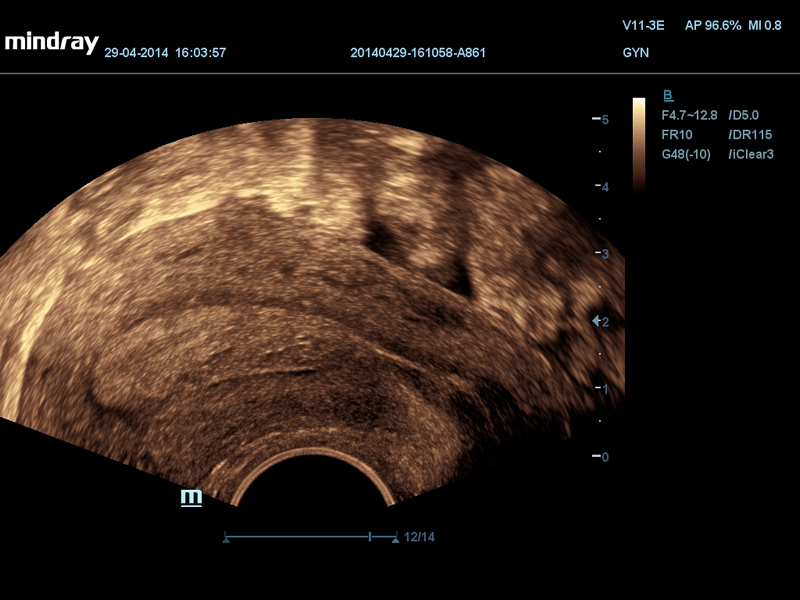Click the cine loop start triangle marker

226,540
